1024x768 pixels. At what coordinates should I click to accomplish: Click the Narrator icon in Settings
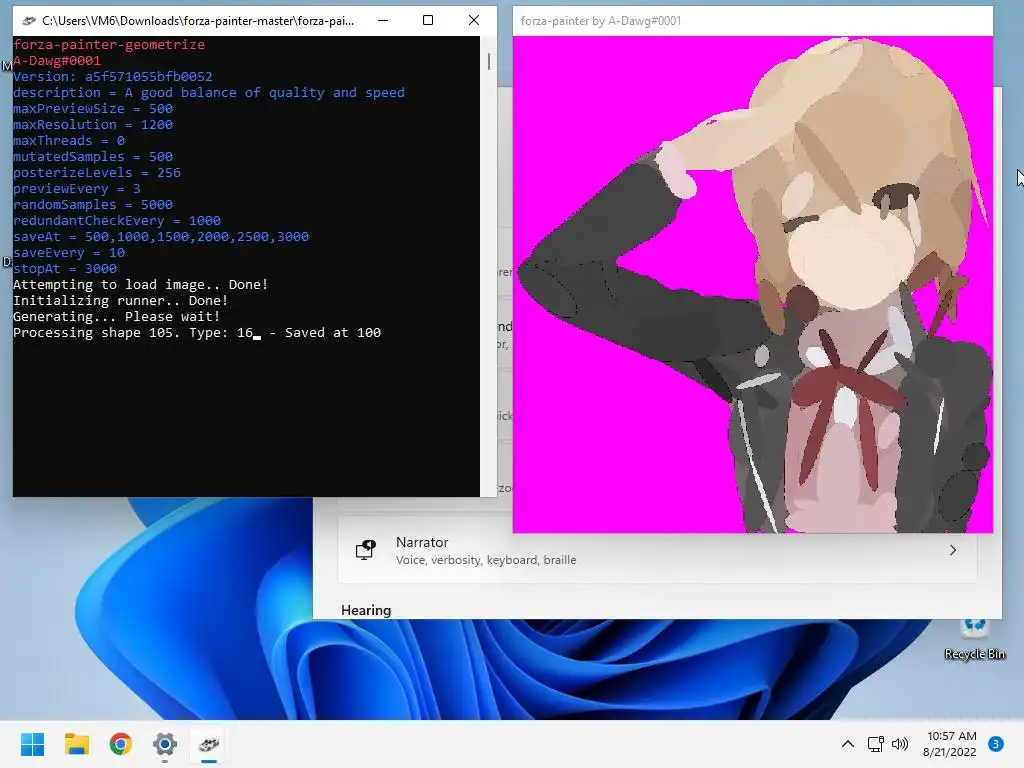[366, 551]
